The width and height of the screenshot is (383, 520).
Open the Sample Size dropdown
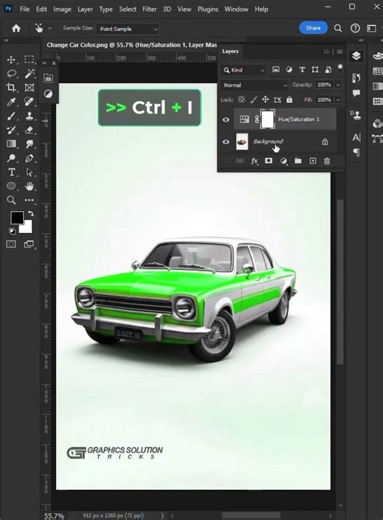coord(128,29)
